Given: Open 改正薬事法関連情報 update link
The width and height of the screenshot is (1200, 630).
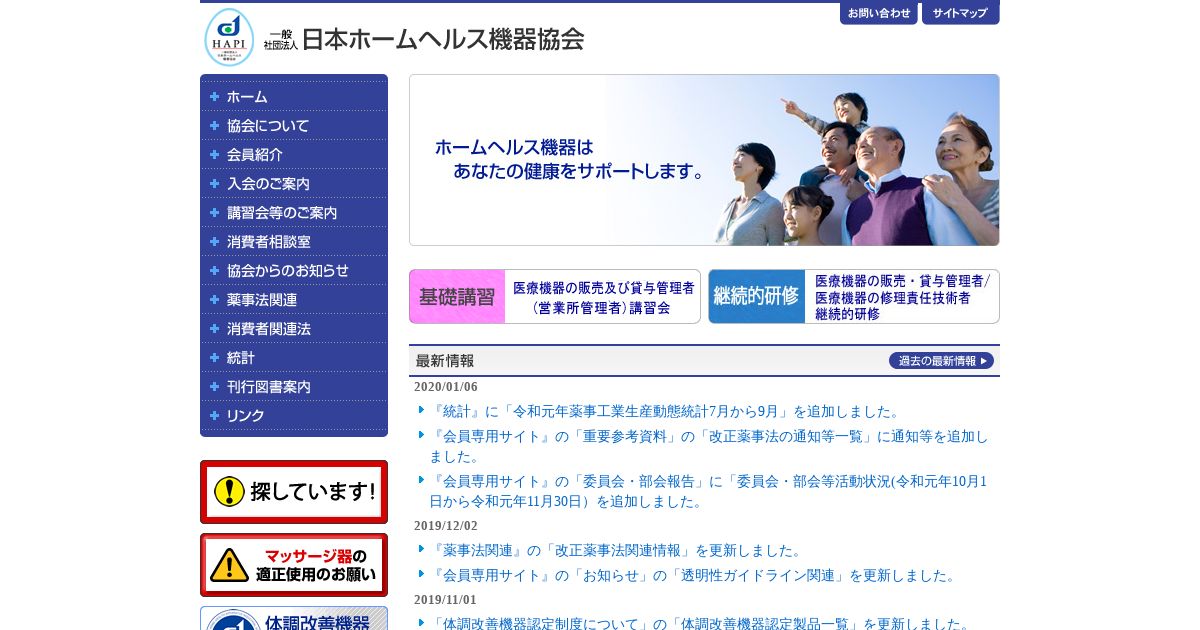Looking at the screenshot, I should (617, 550).
